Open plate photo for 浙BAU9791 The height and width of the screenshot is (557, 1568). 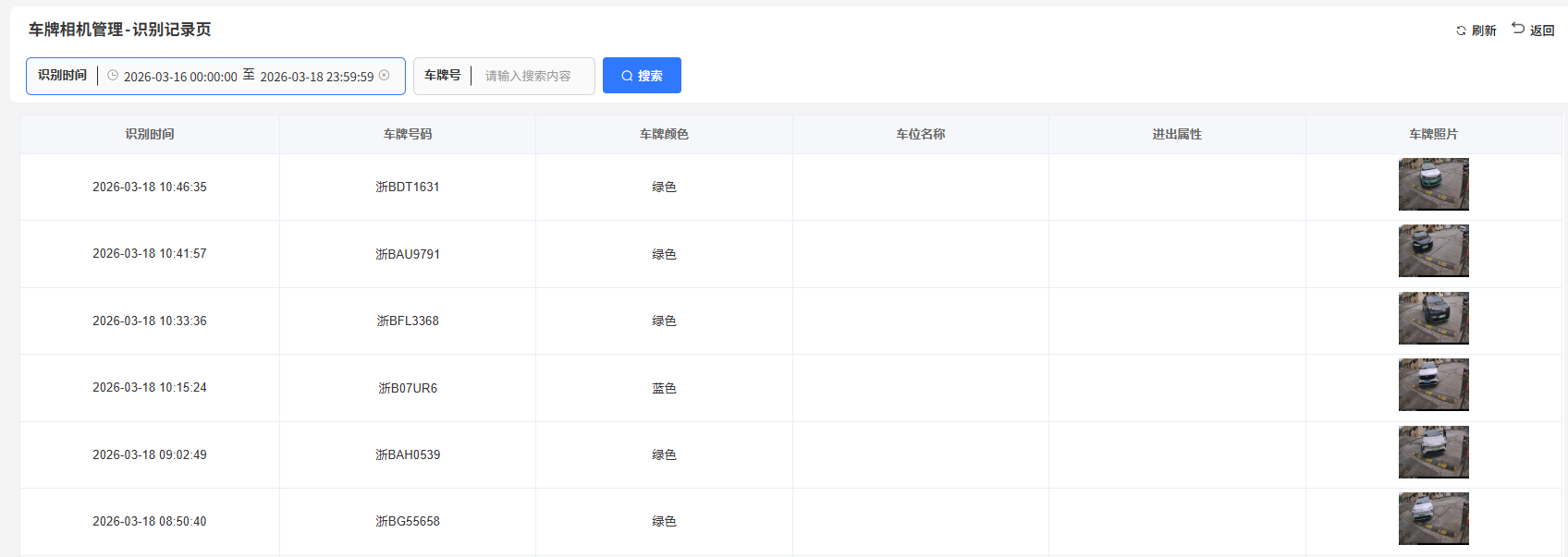pyautogui.click(x=1434, y=251)
